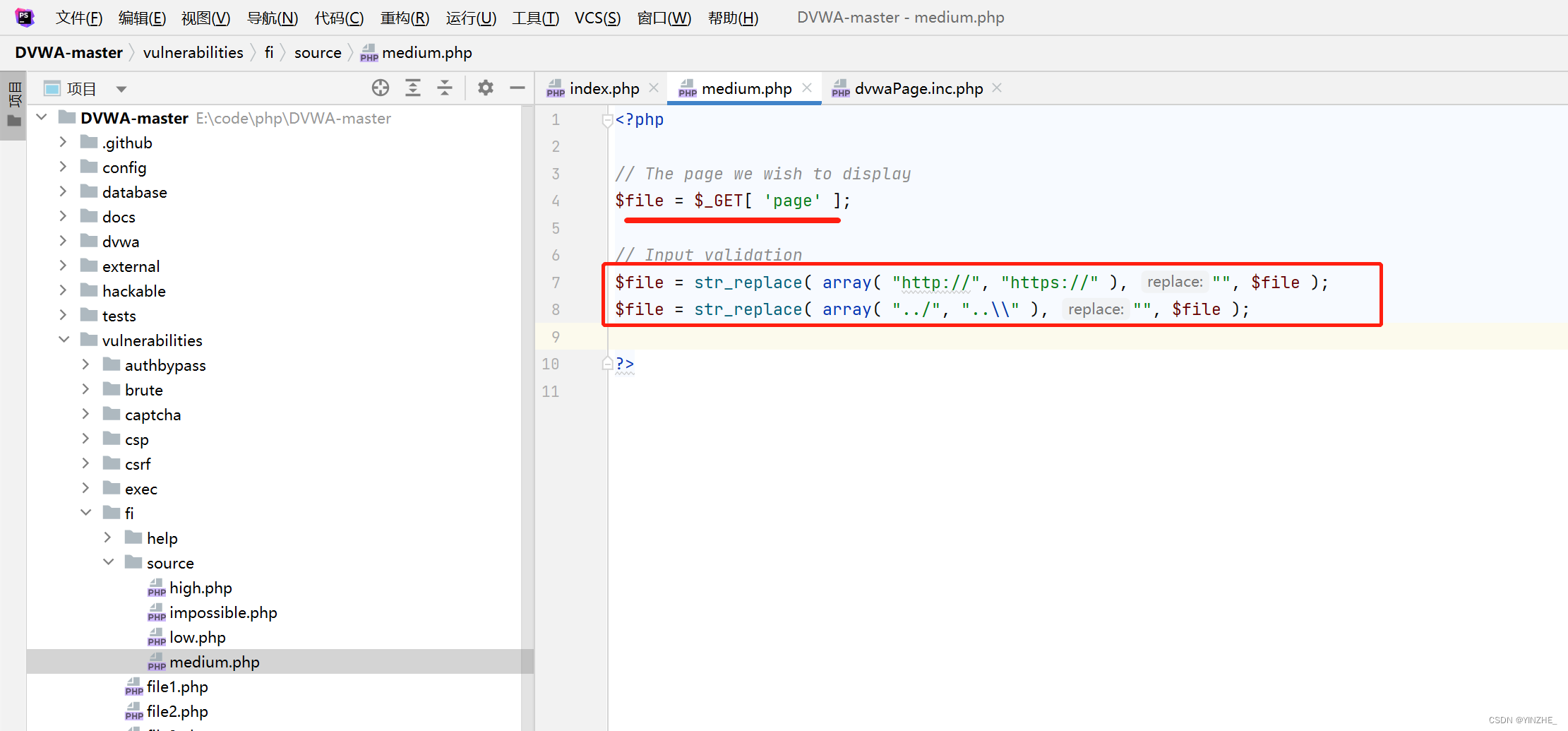Screen dimensions: 1568x731
Task: Collapse the source folder
Action: point(109,562)
